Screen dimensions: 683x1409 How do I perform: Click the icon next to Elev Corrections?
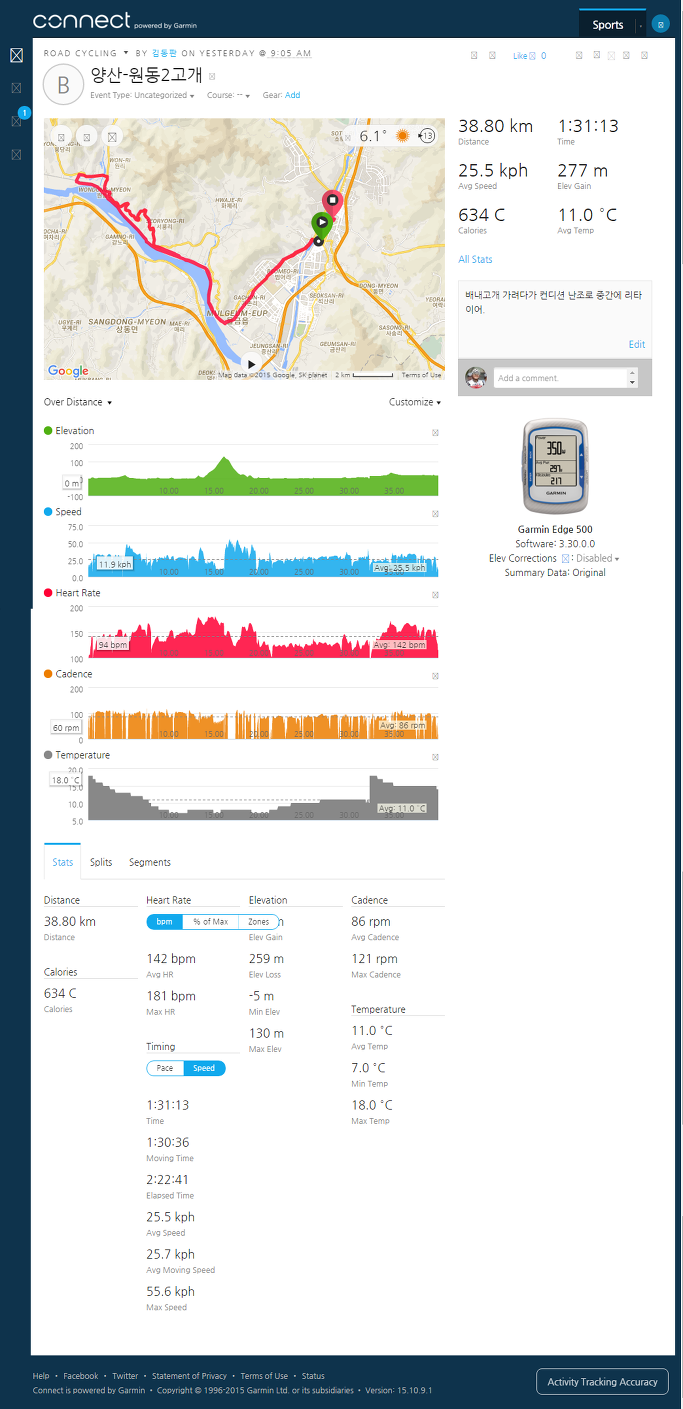coord(566,558)
